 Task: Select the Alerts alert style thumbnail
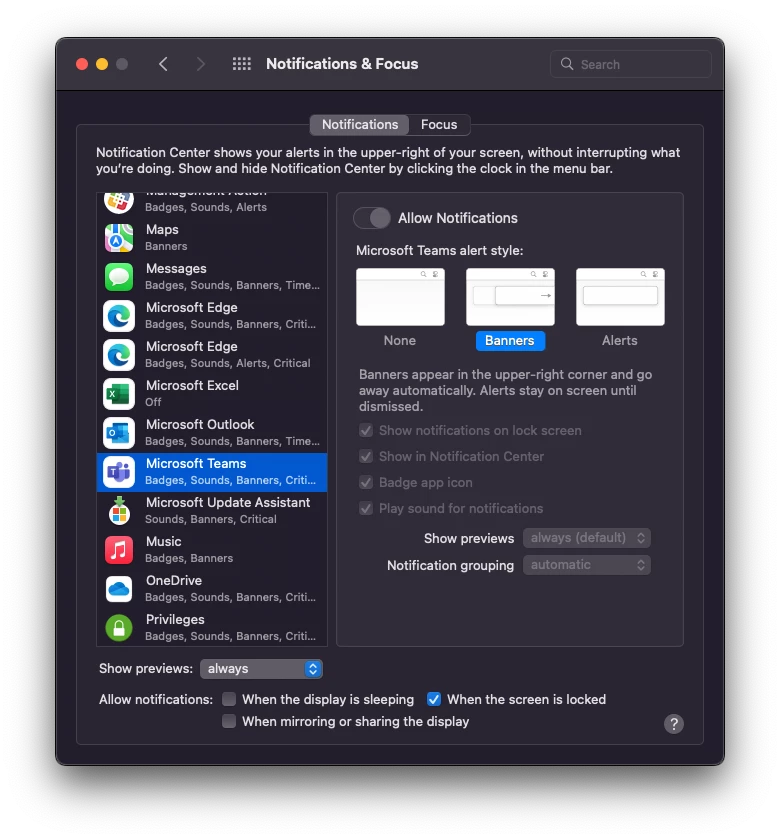620,297
